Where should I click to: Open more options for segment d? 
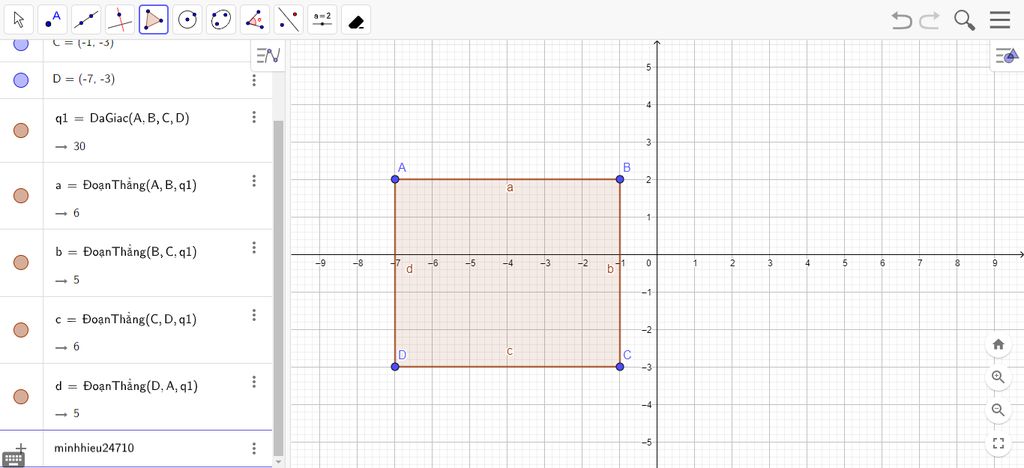[x=254, y=382]
